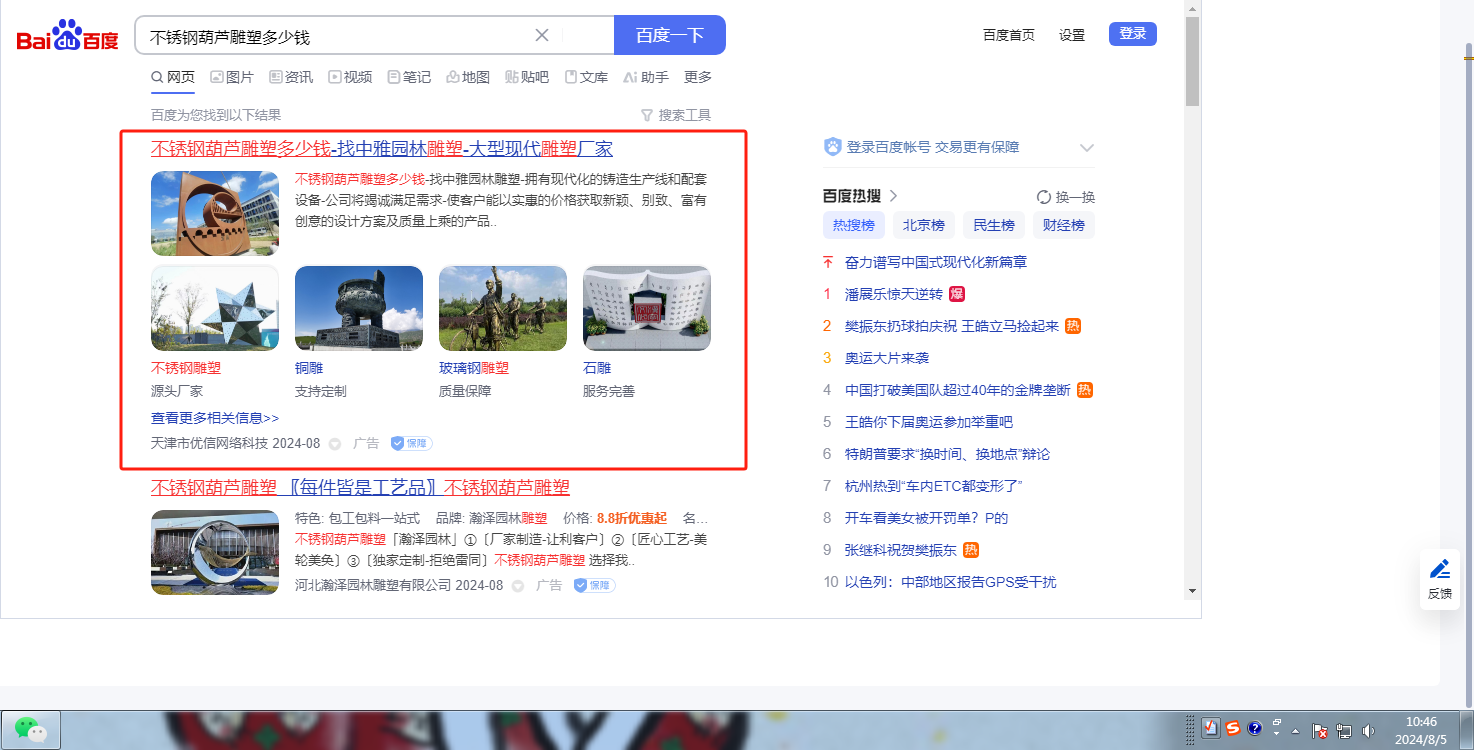
Task: Open hot topic 杭州热到车内ETC都变形了
Action: coord(934,486)
